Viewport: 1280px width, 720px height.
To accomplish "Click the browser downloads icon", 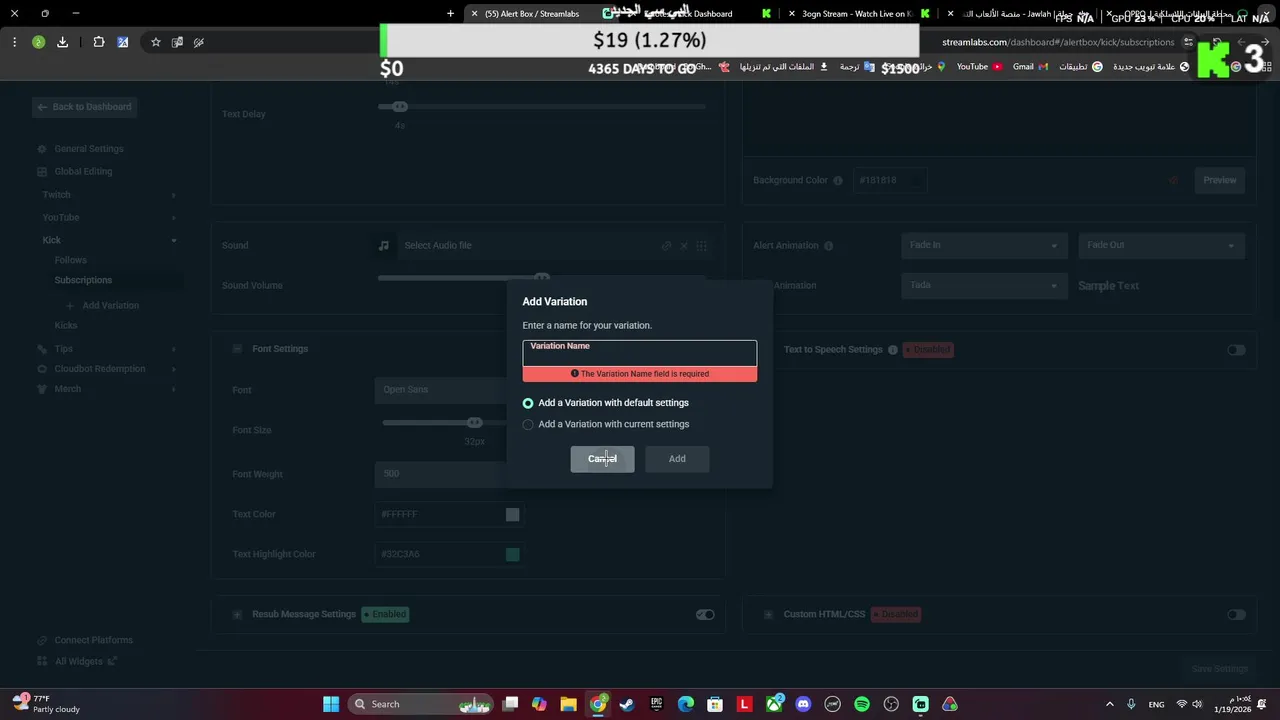I will (62, 42).
